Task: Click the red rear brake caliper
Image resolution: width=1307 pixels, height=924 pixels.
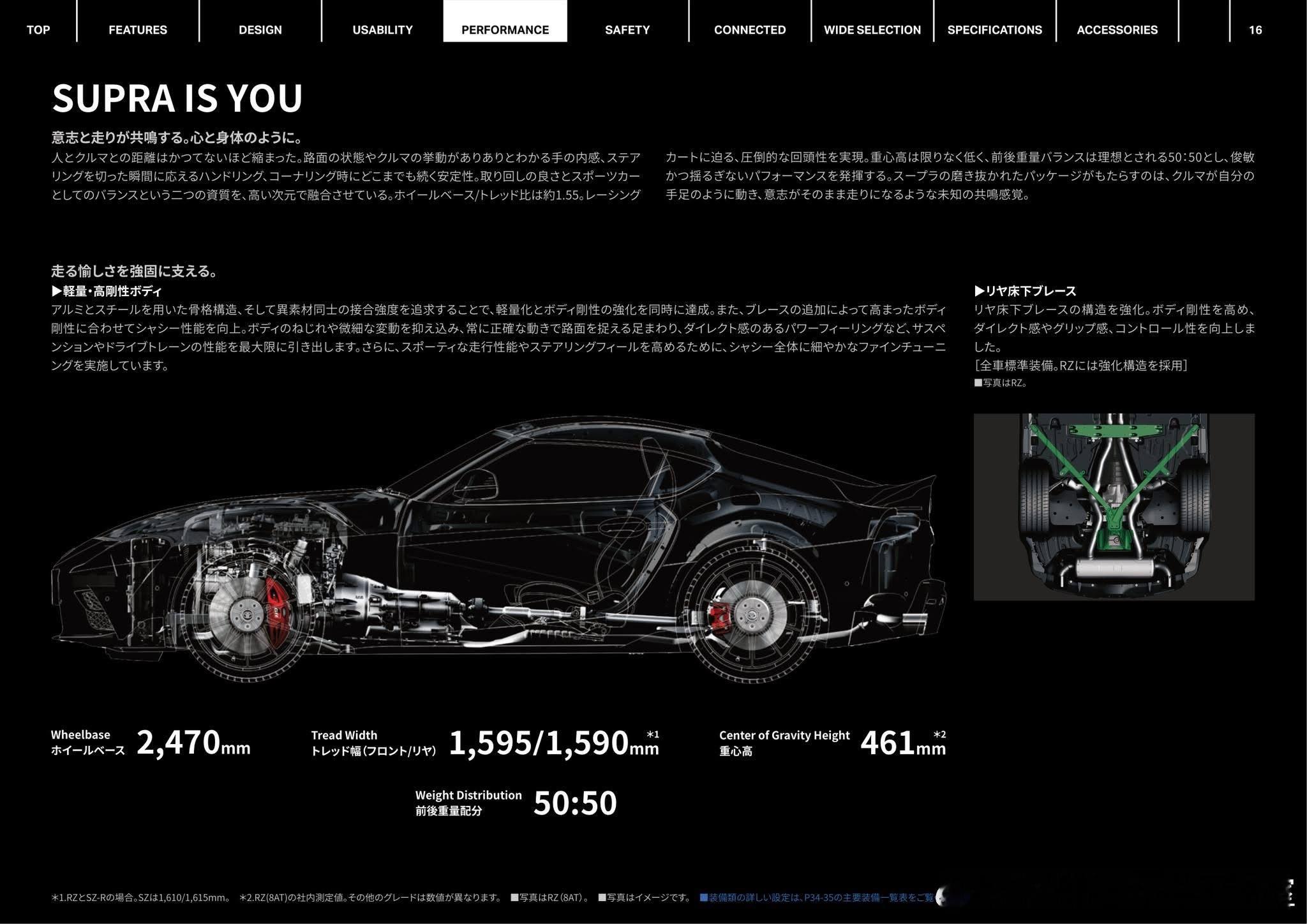Action: coord(720,617)
